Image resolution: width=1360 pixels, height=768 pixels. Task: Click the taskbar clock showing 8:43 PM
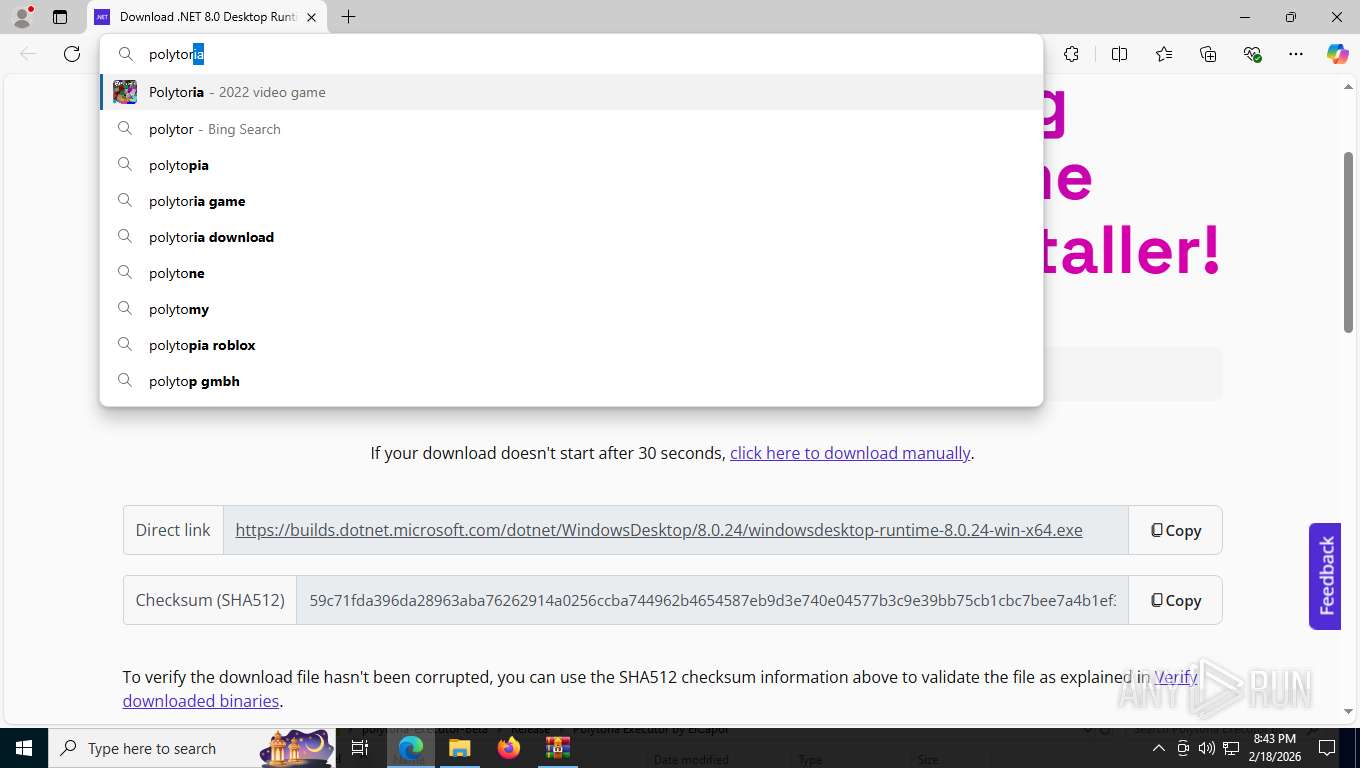click(x=1274, y=748)
